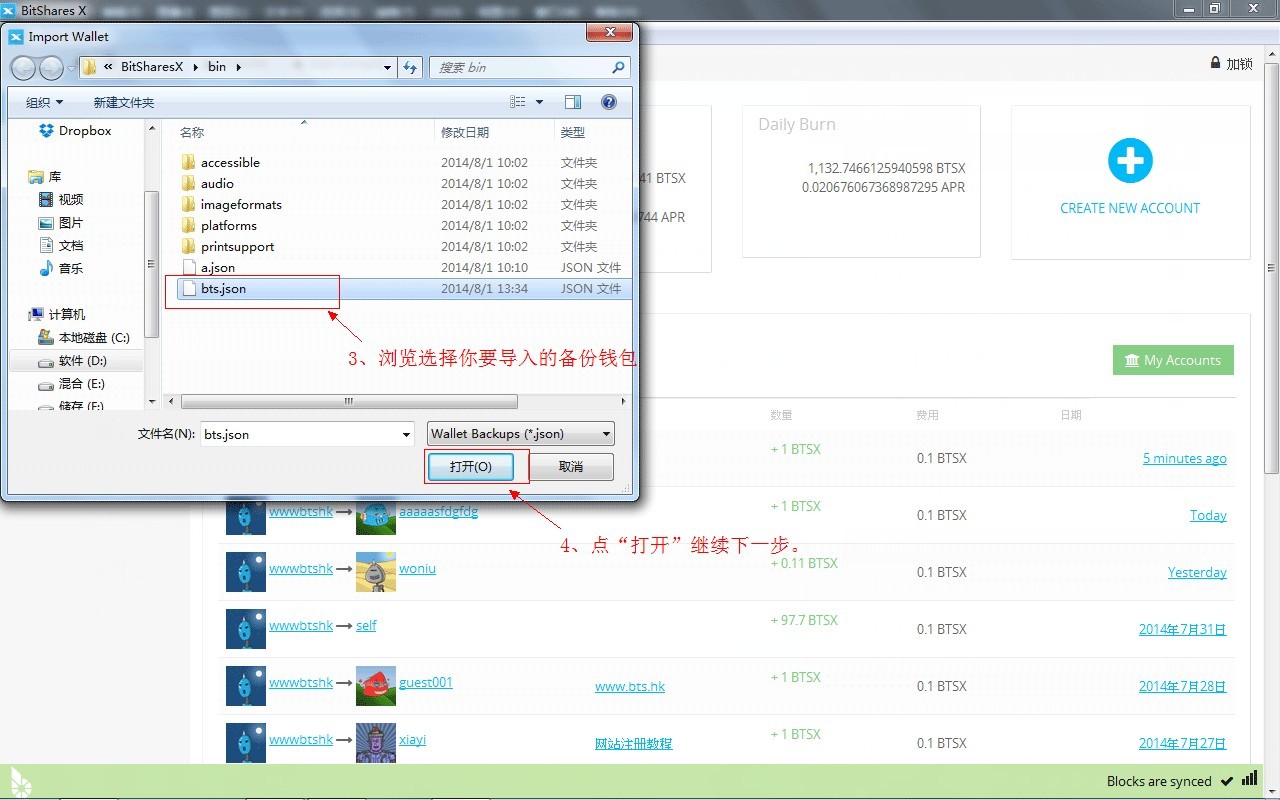
Task: Select 本地磁盘 (C:) drive
Action: pos(84,338)
